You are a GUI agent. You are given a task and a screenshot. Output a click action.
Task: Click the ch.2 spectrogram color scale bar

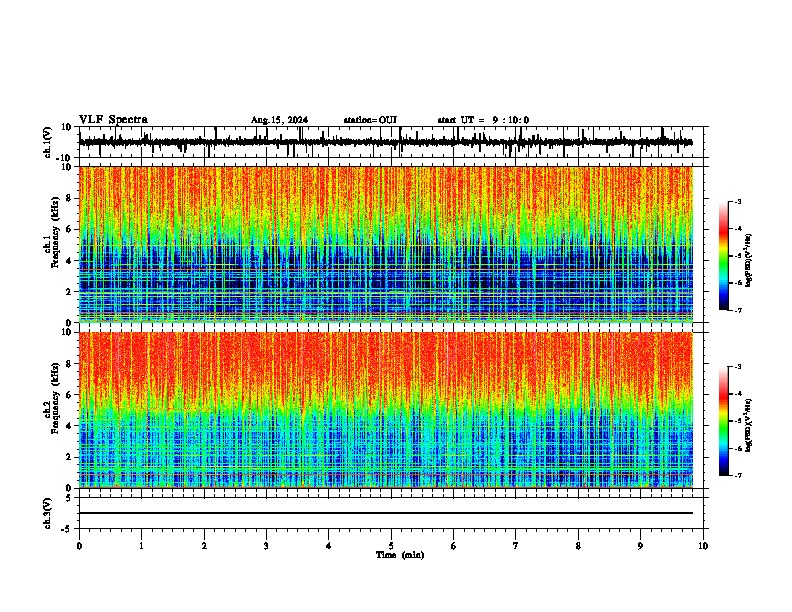point(724,421)
